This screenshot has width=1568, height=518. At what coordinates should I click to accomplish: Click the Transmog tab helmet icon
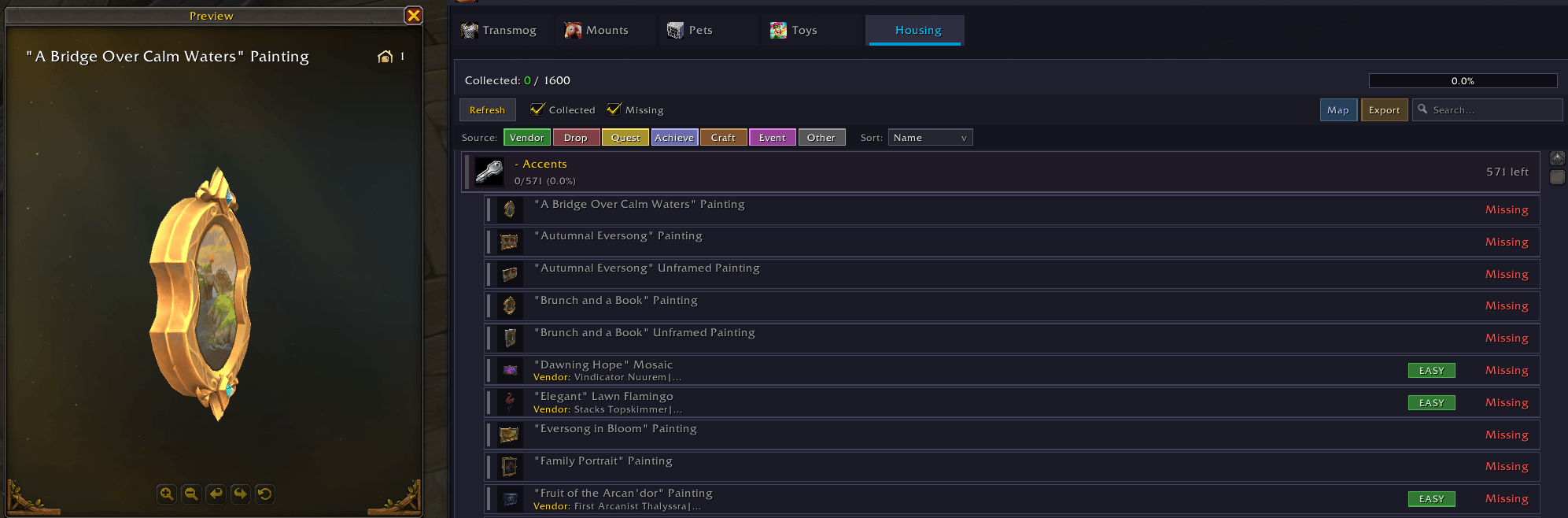[470, 31]
